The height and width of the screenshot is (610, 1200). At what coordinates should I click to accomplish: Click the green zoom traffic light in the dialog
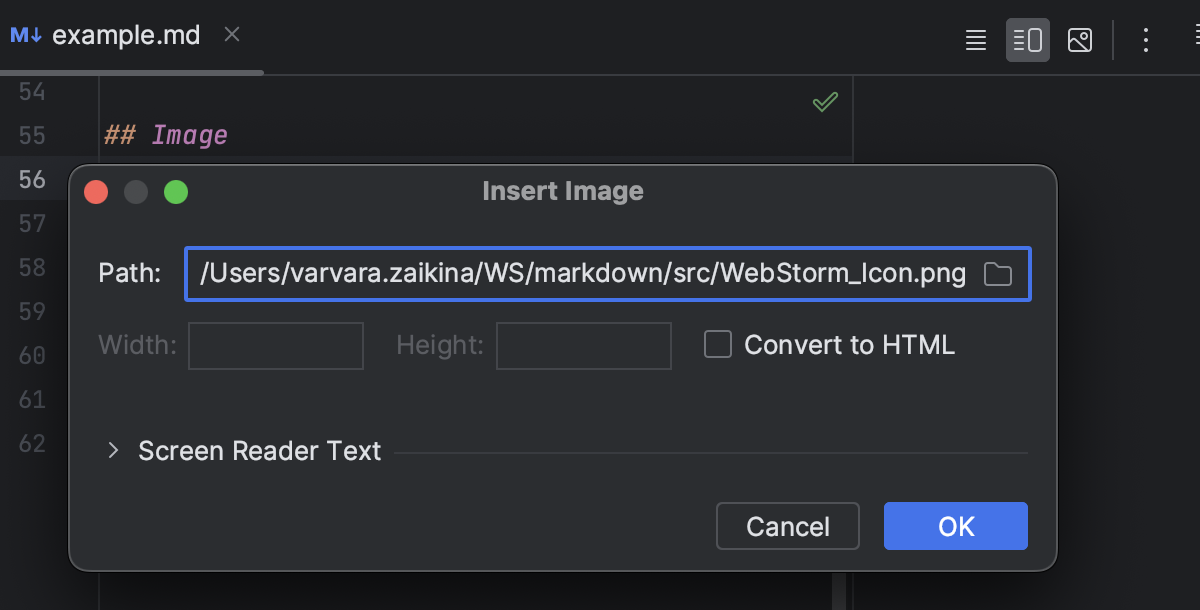point(176,191)
